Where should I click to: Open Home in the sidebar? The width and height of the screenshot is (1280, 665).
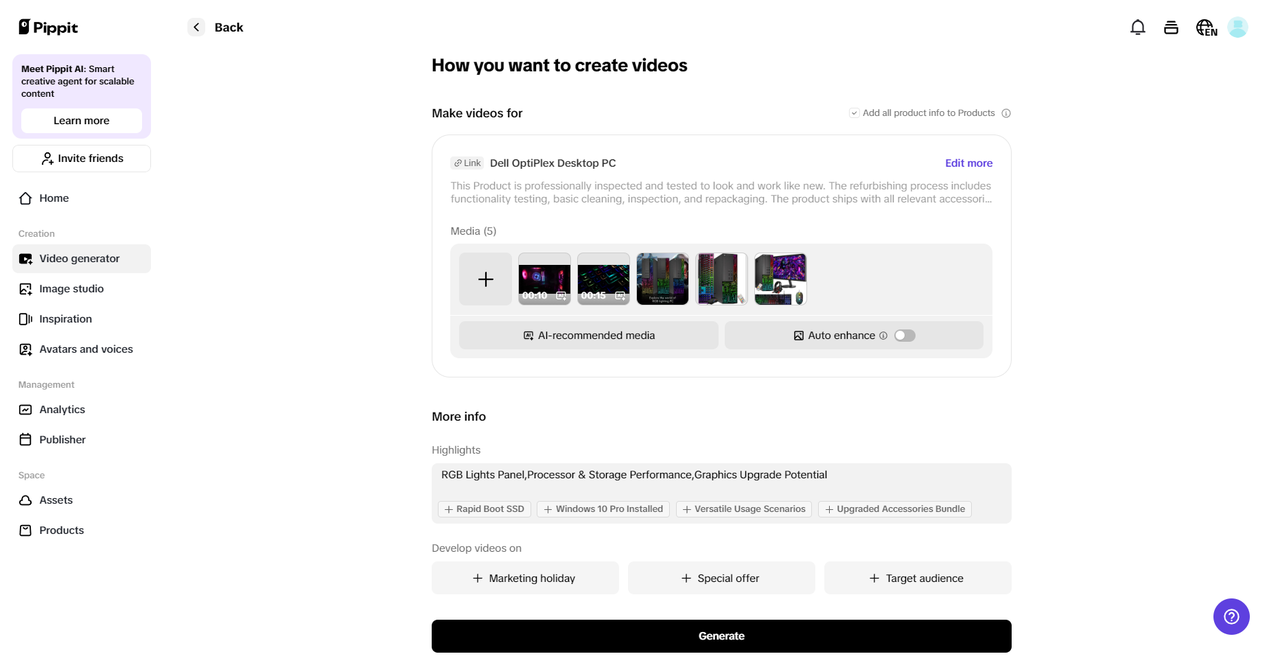82,198
